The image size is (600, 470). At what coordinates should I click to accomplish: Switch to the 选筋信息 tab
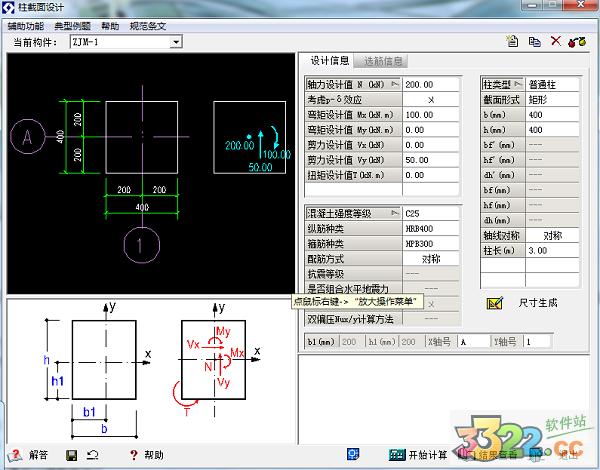(382, 61)
